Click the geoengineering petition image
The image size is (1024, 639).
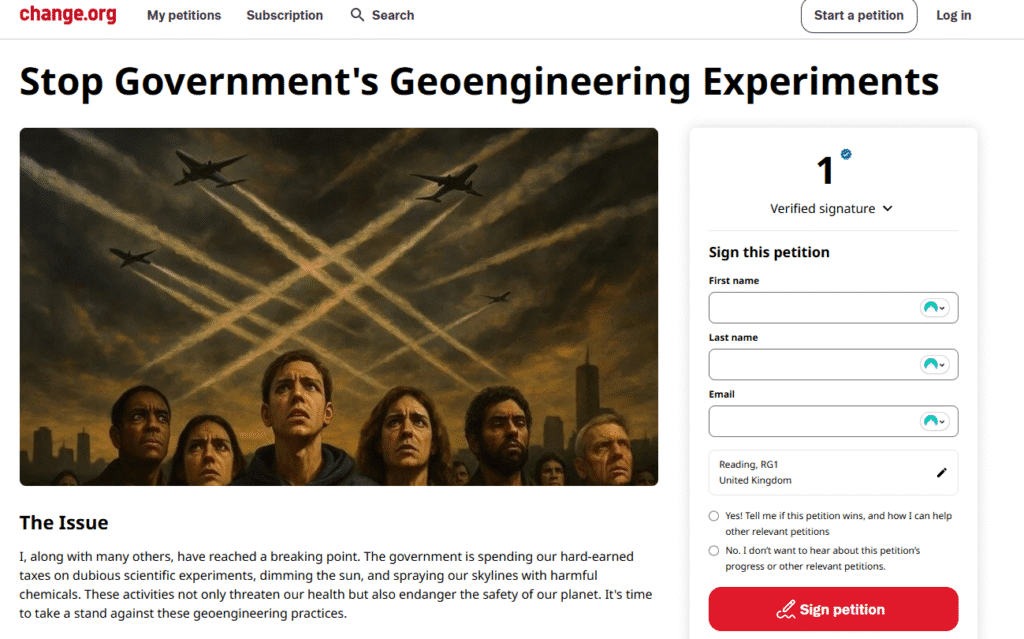(x=339, y=306)
